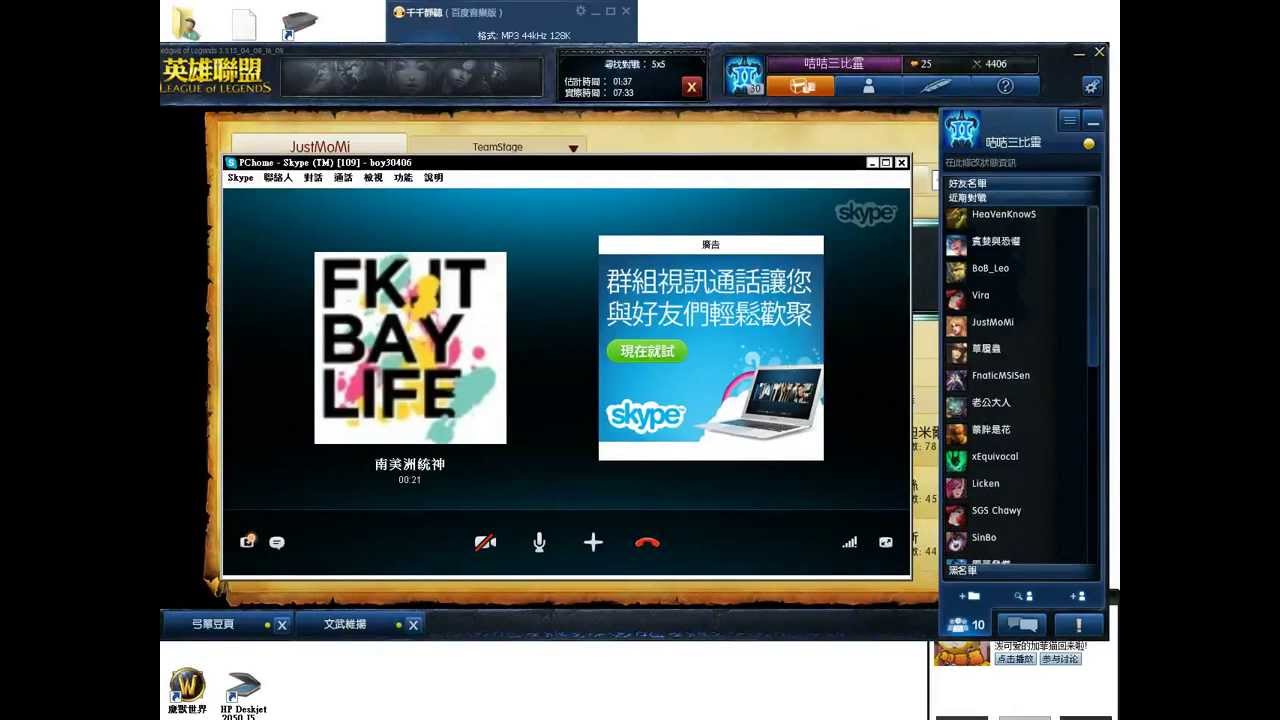Collapse the 近期對戰 group header
1280x720 pixels.
coord(1019,198)
